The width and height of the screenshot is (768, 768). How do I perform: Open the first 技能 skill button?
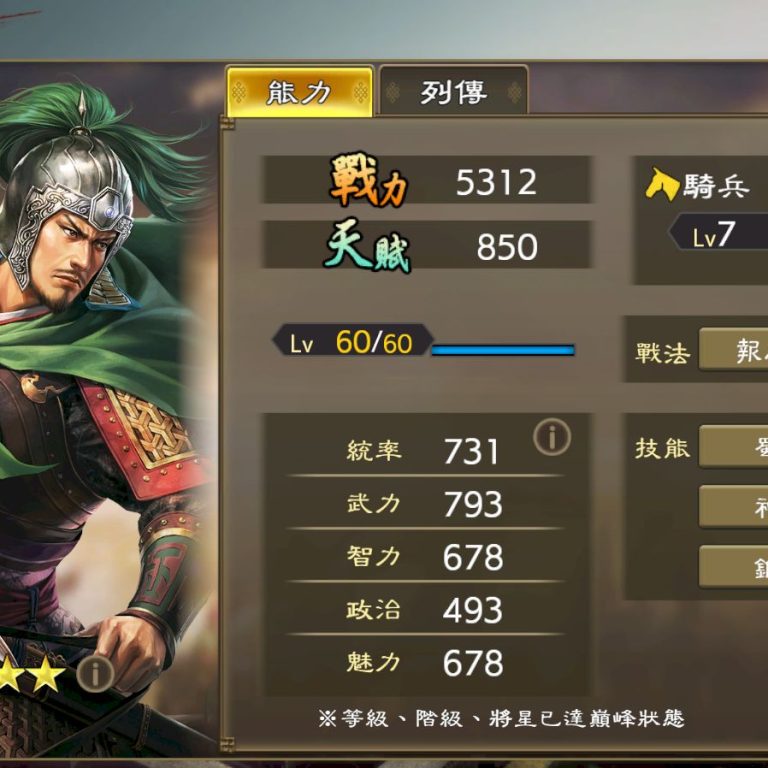(733, 446)
